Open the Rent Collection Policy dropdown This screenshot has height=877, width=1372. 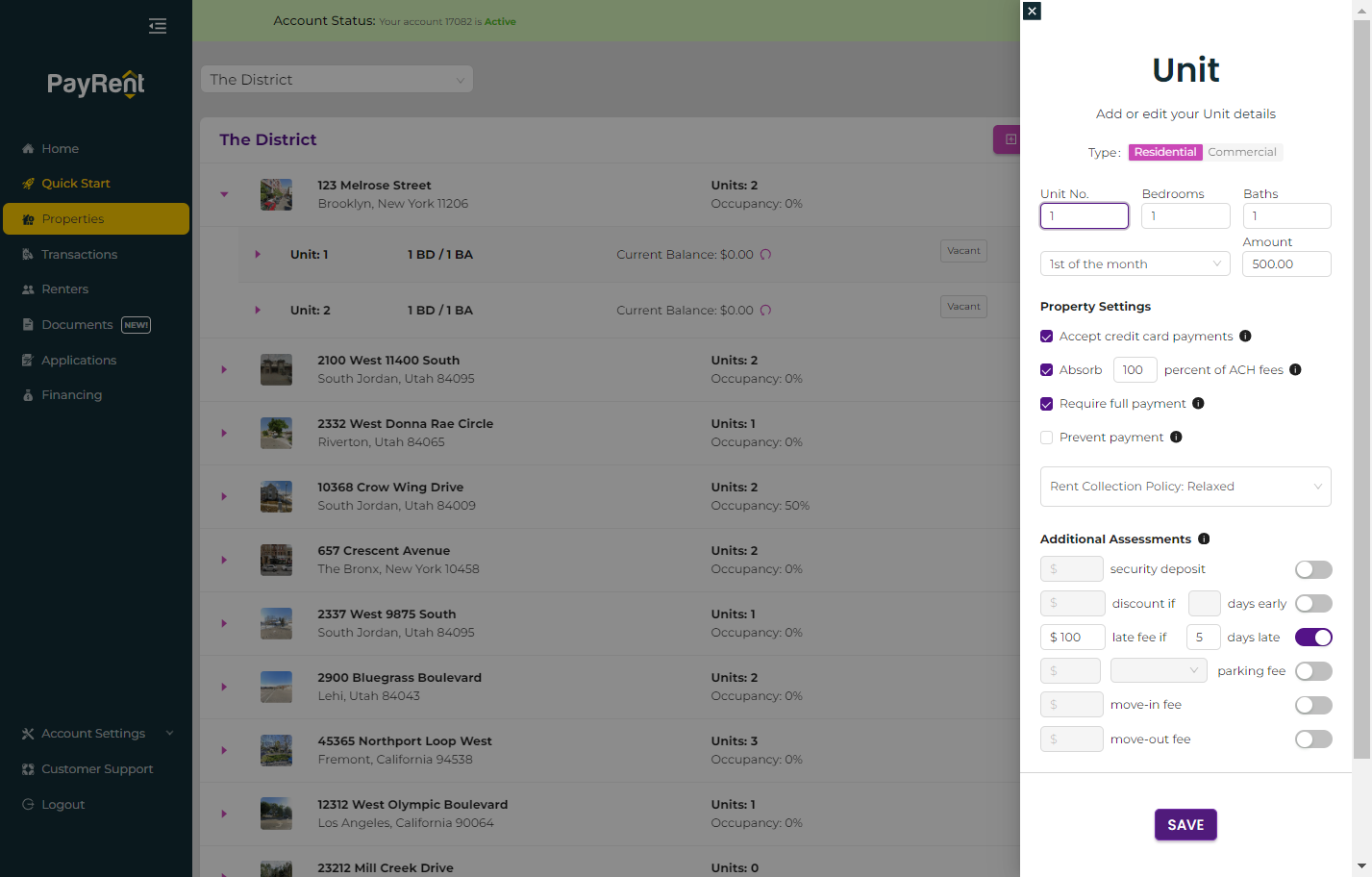1185,487
